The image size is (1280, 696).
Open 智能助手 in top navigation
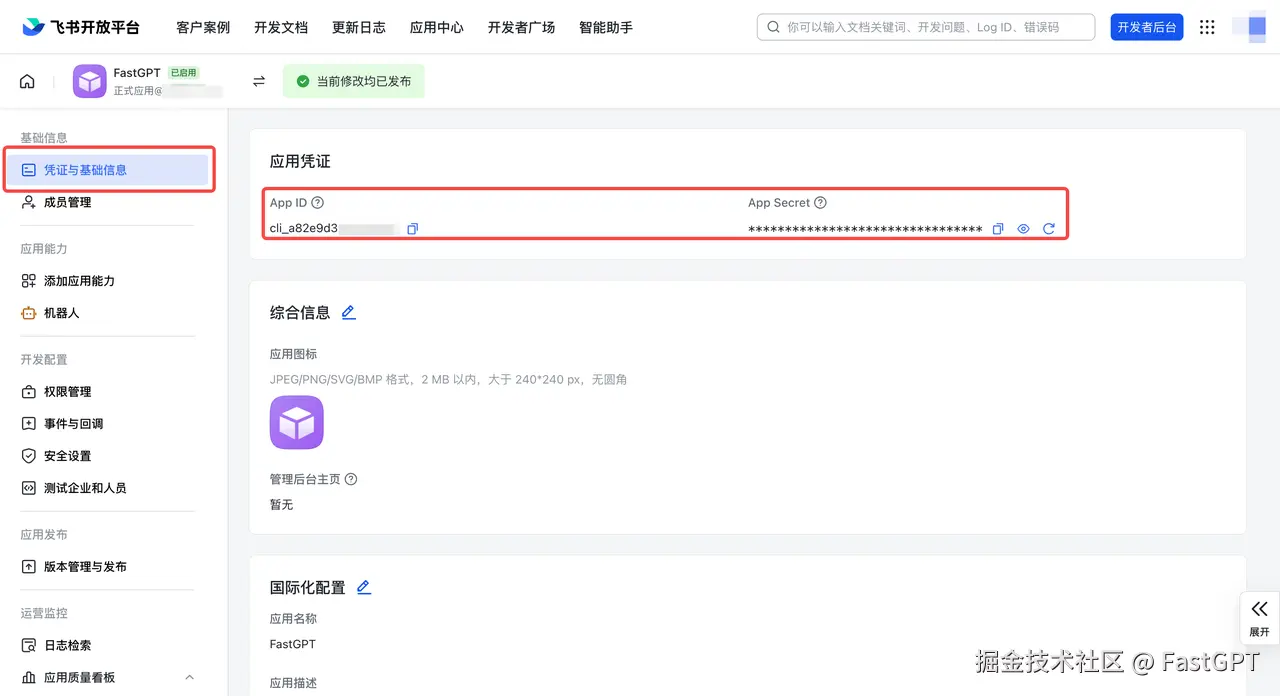tap(606, 27)
